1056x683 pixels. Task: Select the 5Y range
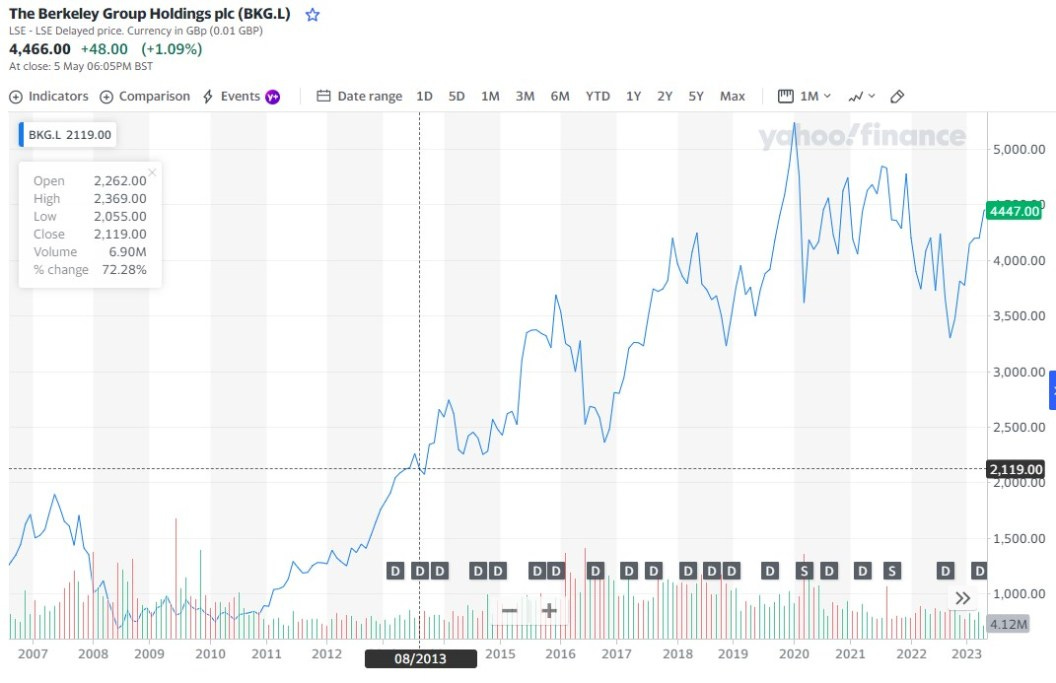tap(696, 96)
